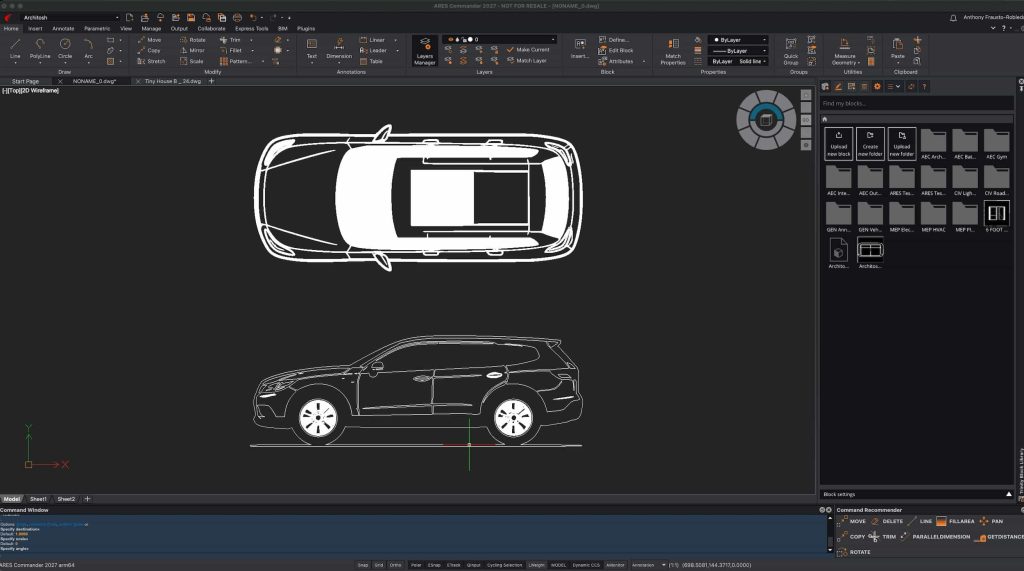Click Match Layer button
This screenshot has width=1024, height=571.
click(527, 61)
